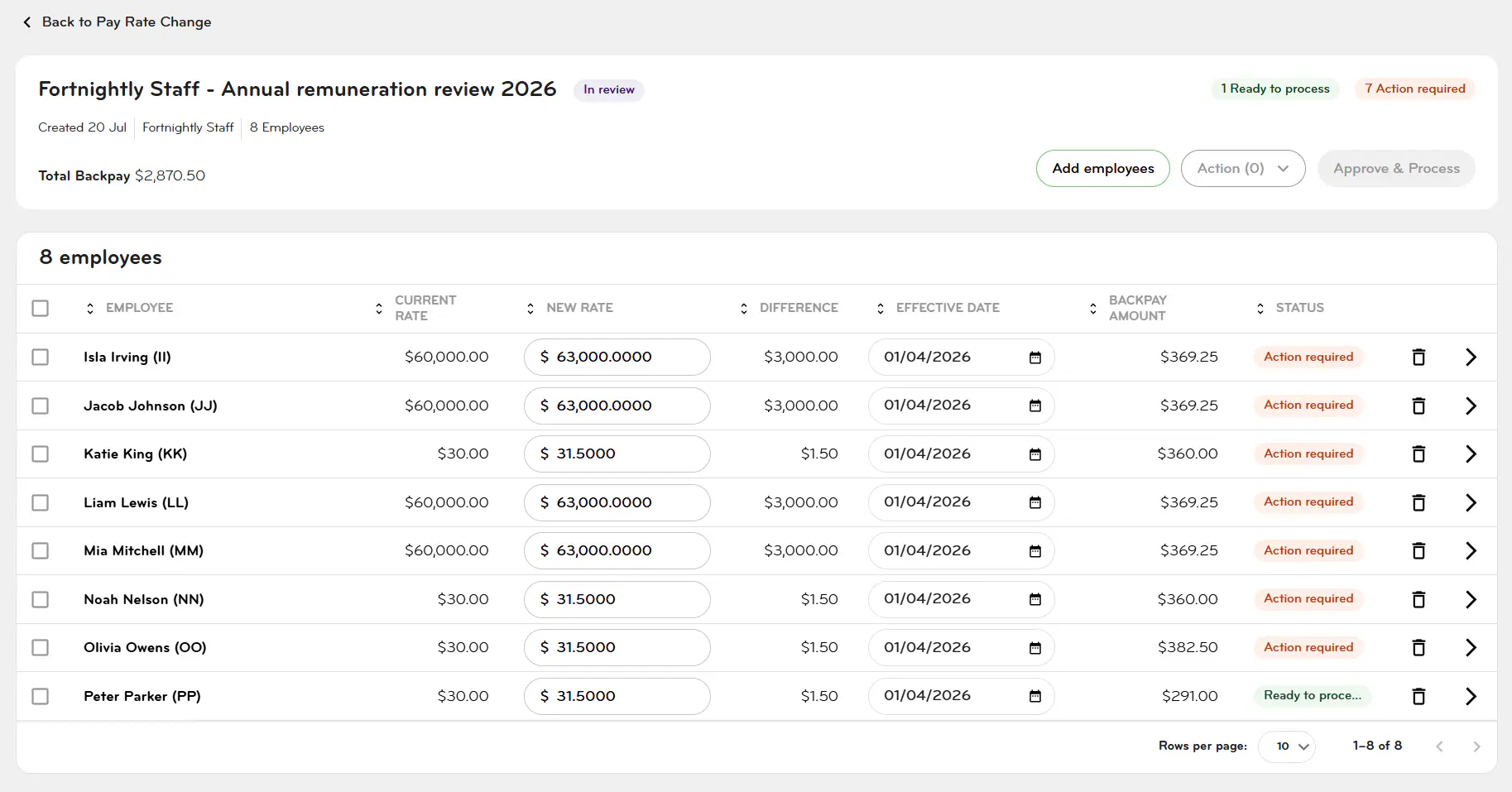The image size is (1512, 792).
Task: Change rows per page dropdown
Action: coord(1287,746)
